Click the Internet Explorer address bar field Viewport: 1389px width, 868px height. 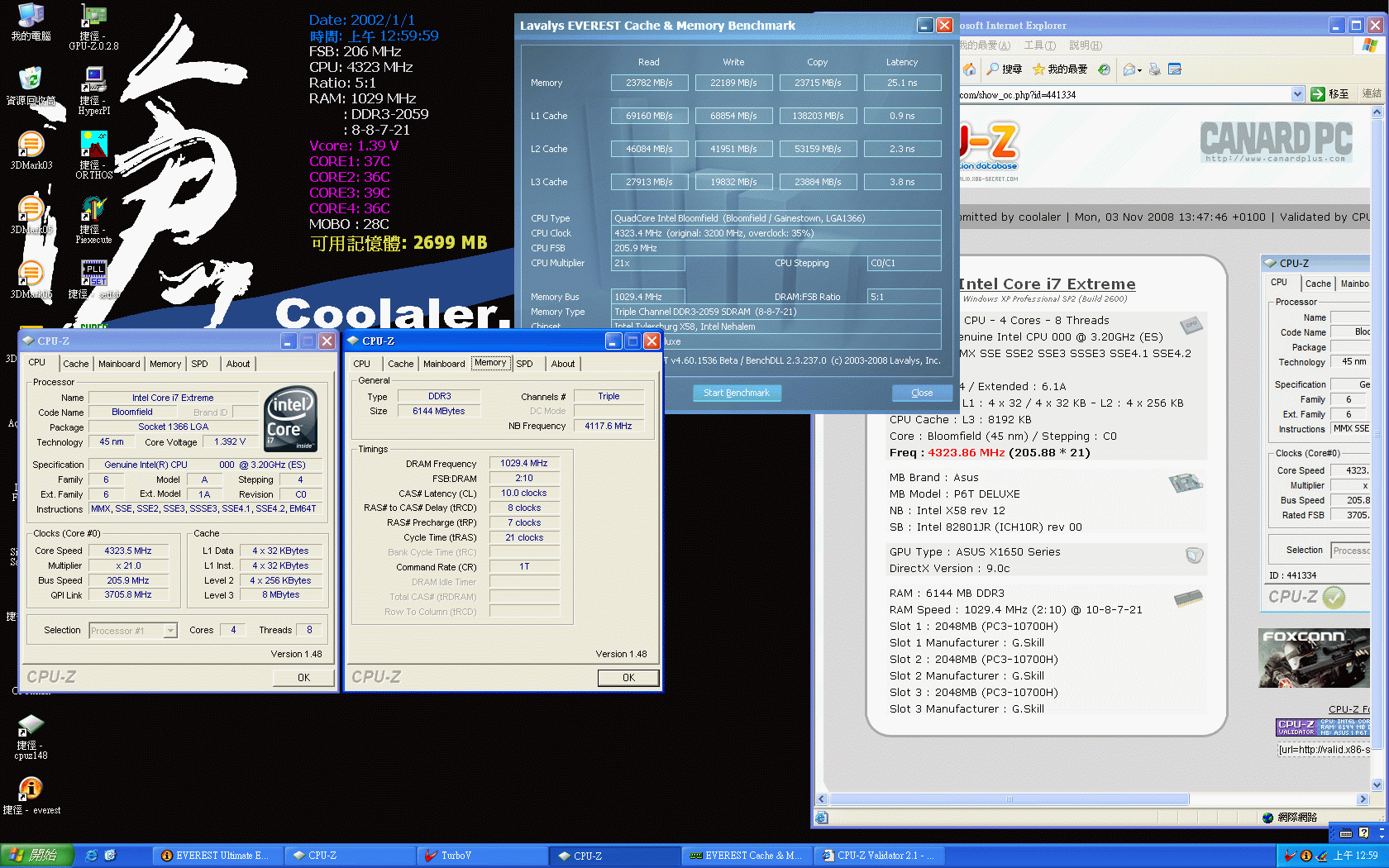(x=1124, y=94)
